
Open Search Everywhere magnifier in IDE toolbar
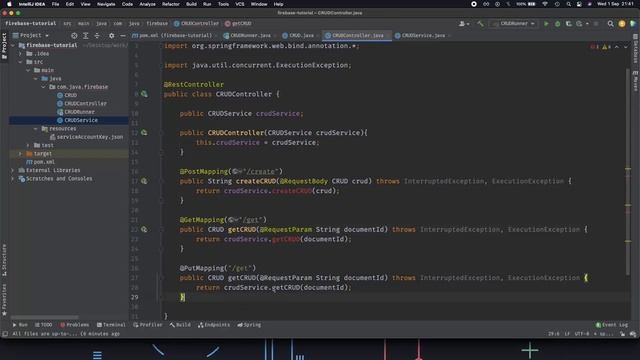(x=611, y=24)
